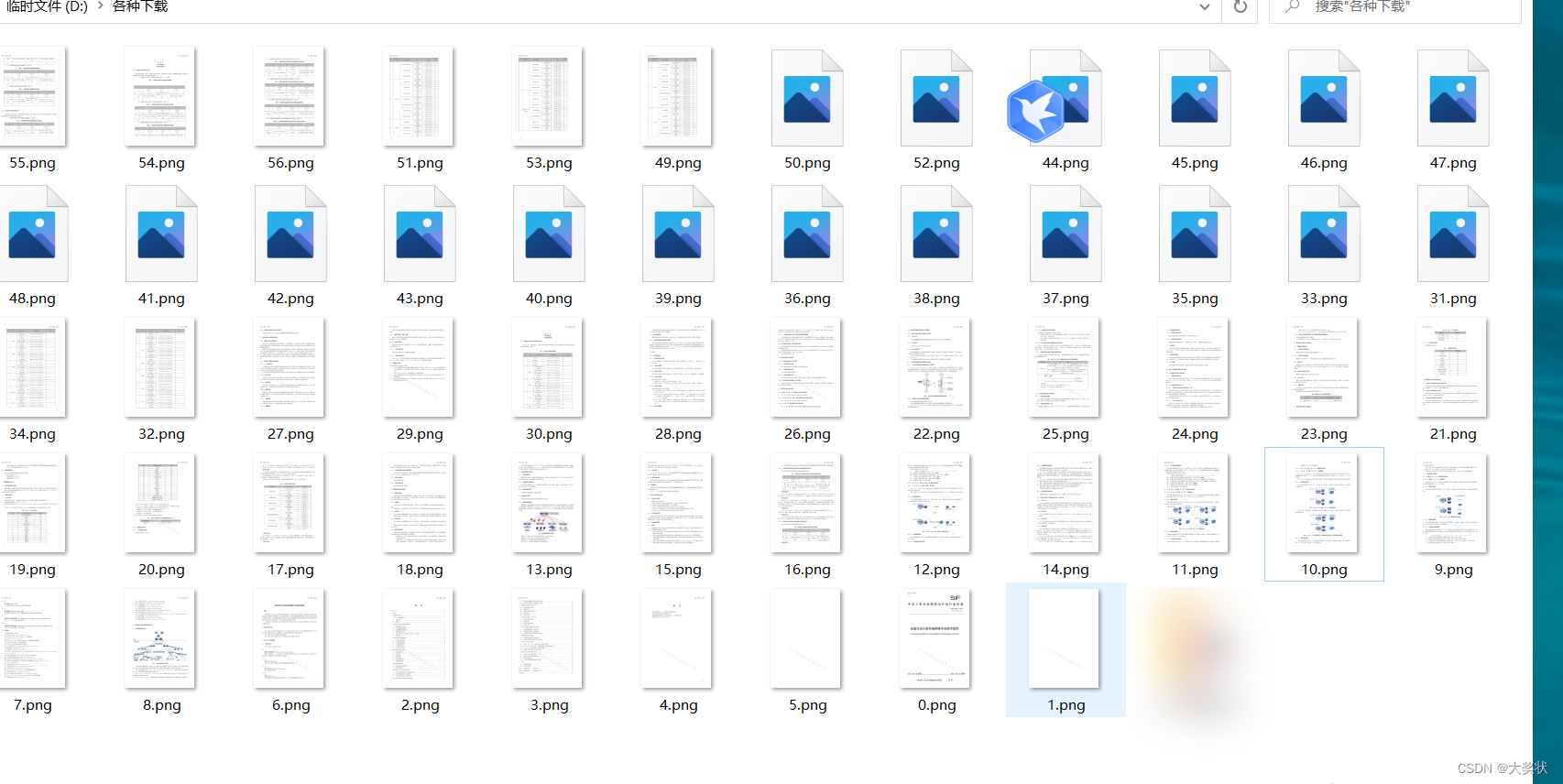Click the 18.png file name
Image resolution: width=1563 pixels, height=784 pixels.
(x=420, y=570)
